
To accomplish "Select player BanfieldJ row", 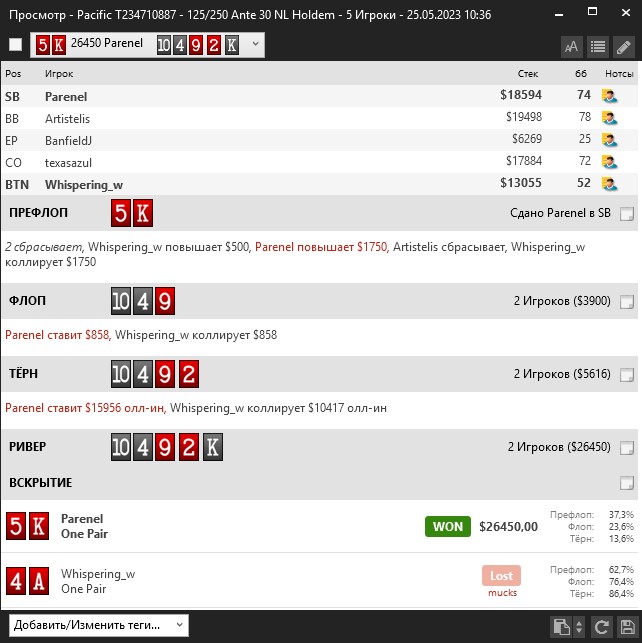I will [319, 140].
